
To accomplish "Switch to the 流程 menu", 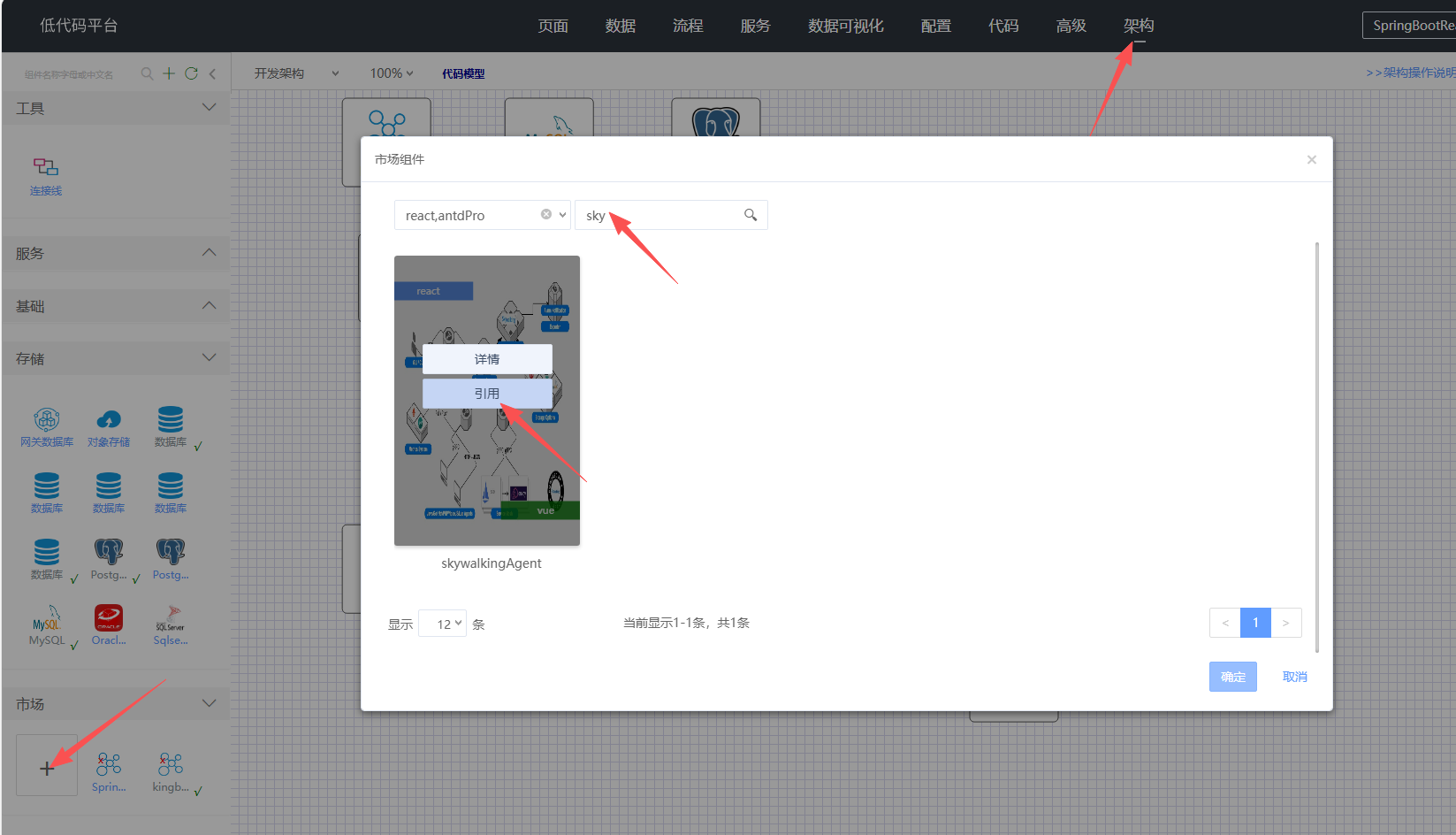I will coord(688,26).
